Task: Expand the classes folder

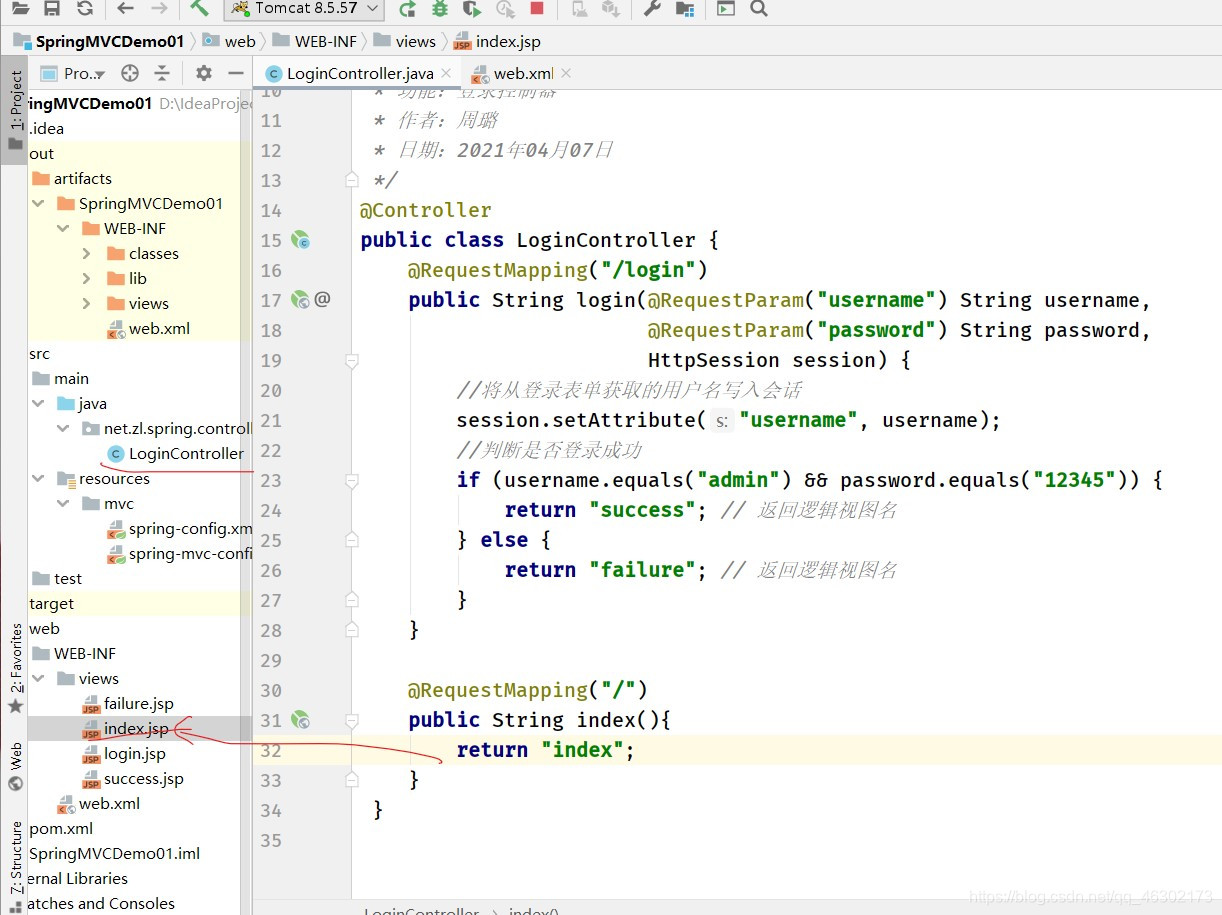Action: tap(87, 253)
